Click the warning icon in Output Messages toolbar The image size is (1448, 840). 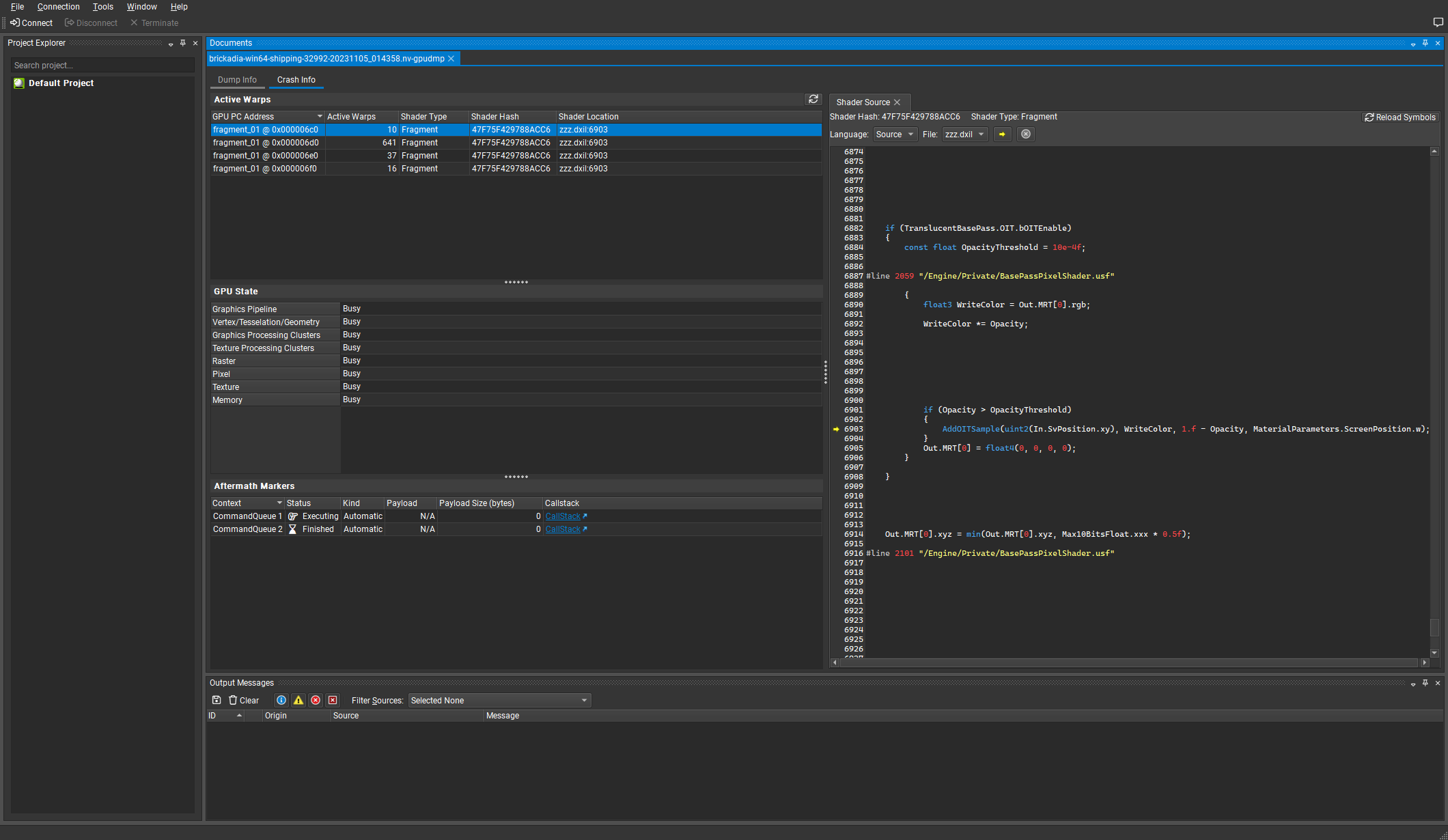(x=298, y=700)
